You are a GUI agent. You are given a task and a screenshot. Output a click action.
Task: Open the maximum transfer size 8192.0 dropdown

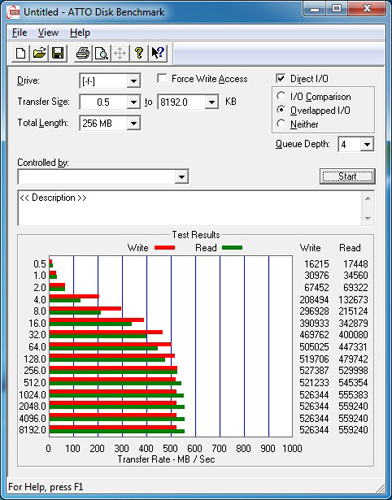click(x=212, y=102)
